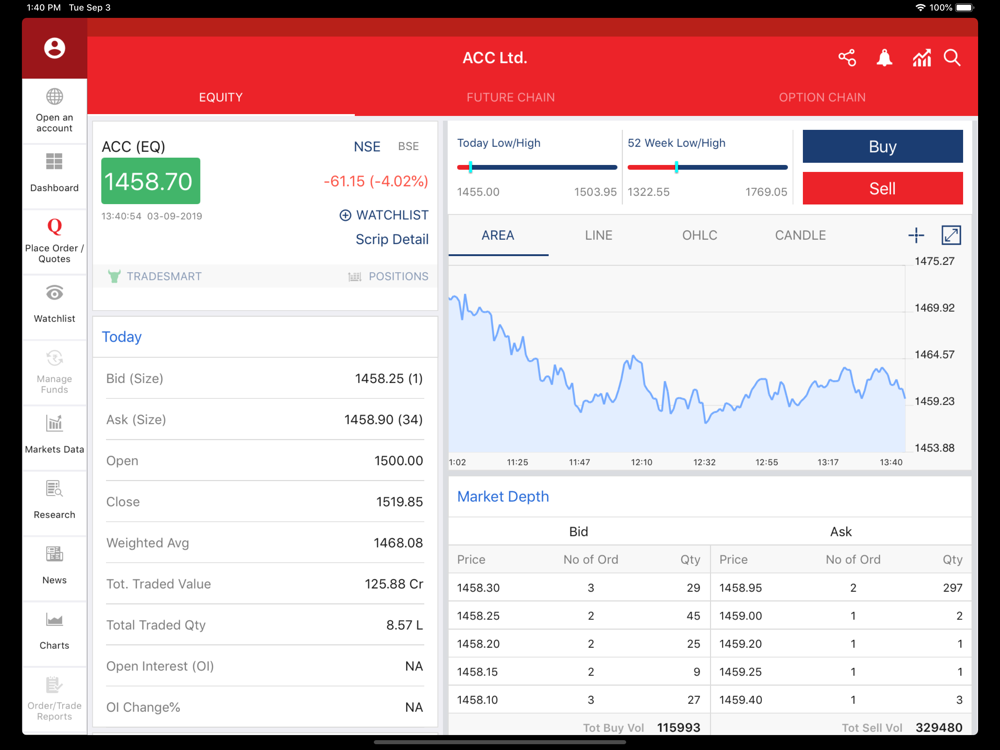Tap the TRADESMART label
This screenshot has width=1000, height=750.
pyautogui.click(x=164, y=276)
